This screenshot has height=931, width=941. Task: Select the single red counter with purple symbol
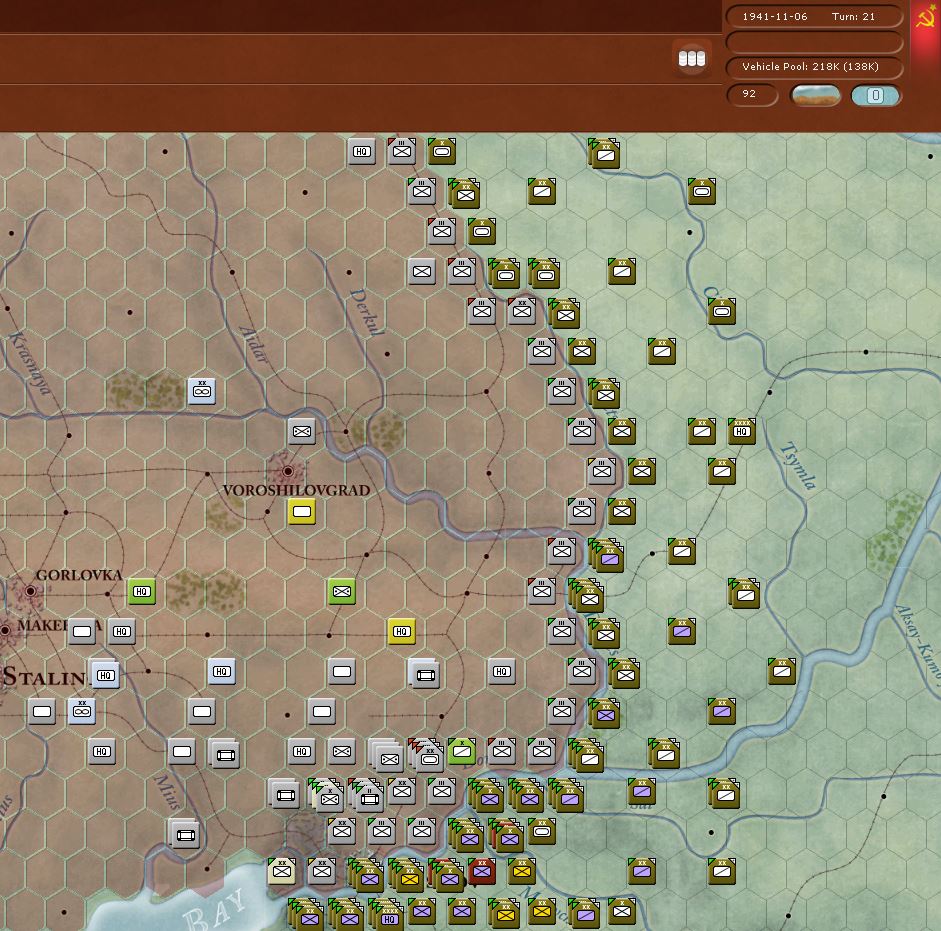click(x=481, y=872)
